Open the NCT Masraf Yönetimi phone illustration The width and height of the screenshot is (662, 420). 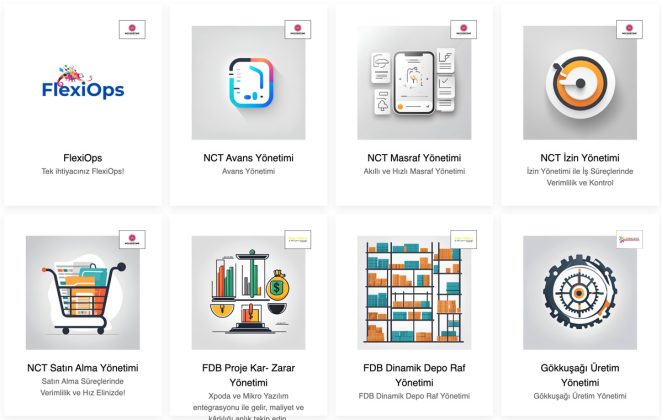tap(414, 83)
